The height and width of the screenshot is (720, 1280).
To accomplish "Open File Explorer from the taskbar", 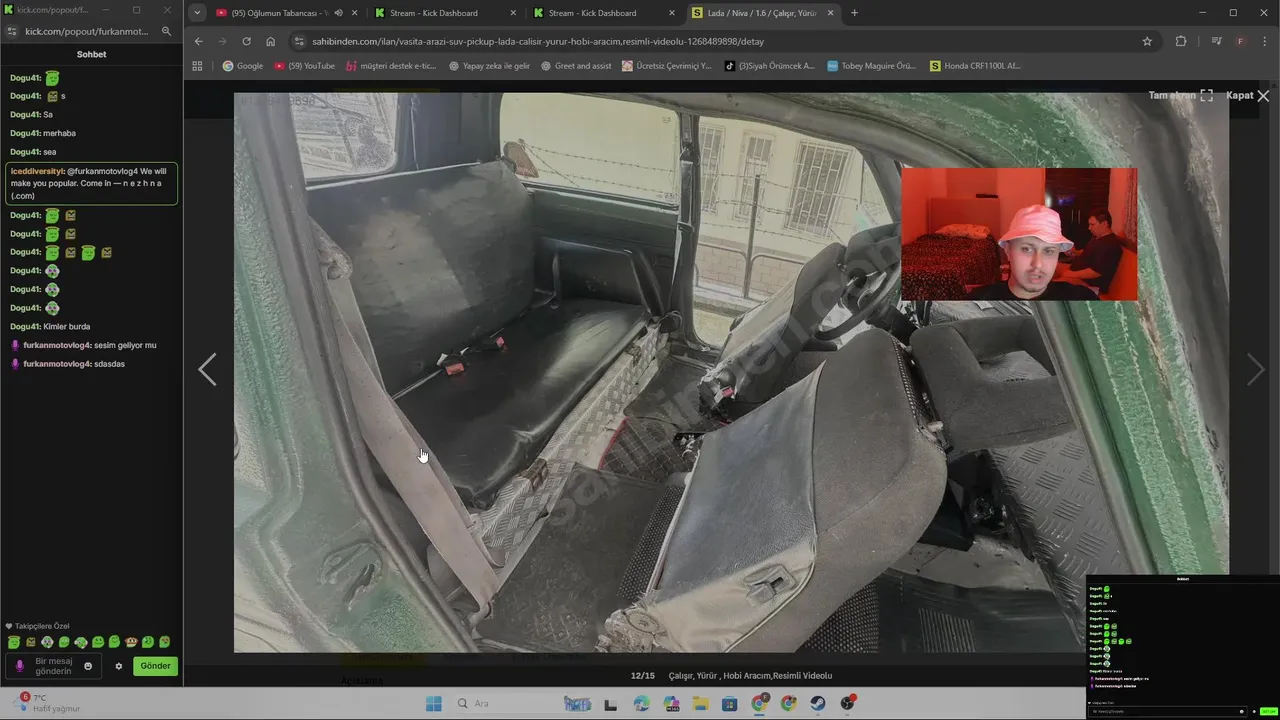I will pyautogui.click(x=700, y=704).
